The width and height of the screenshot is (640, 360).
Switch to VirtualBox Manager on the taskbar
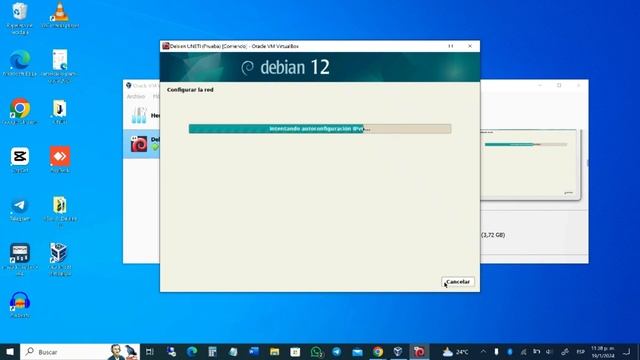click(x=398, y=351)
